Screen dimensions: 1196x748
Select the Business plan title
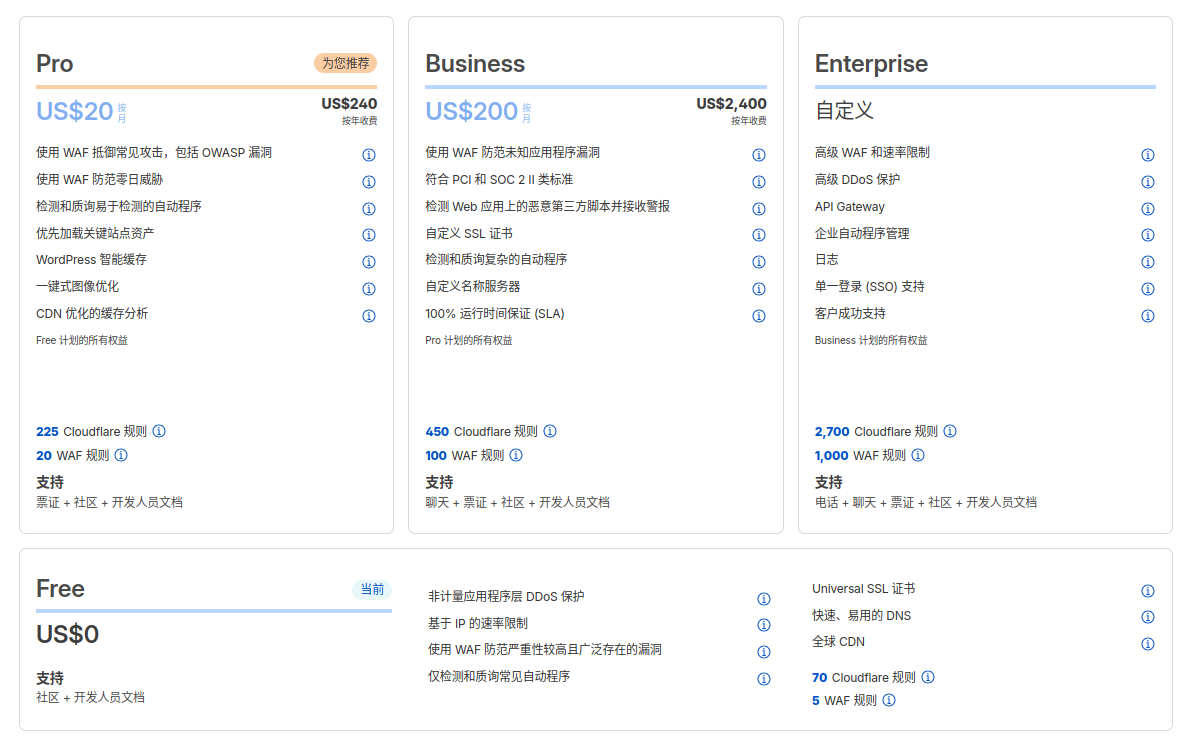coord(475,63)
